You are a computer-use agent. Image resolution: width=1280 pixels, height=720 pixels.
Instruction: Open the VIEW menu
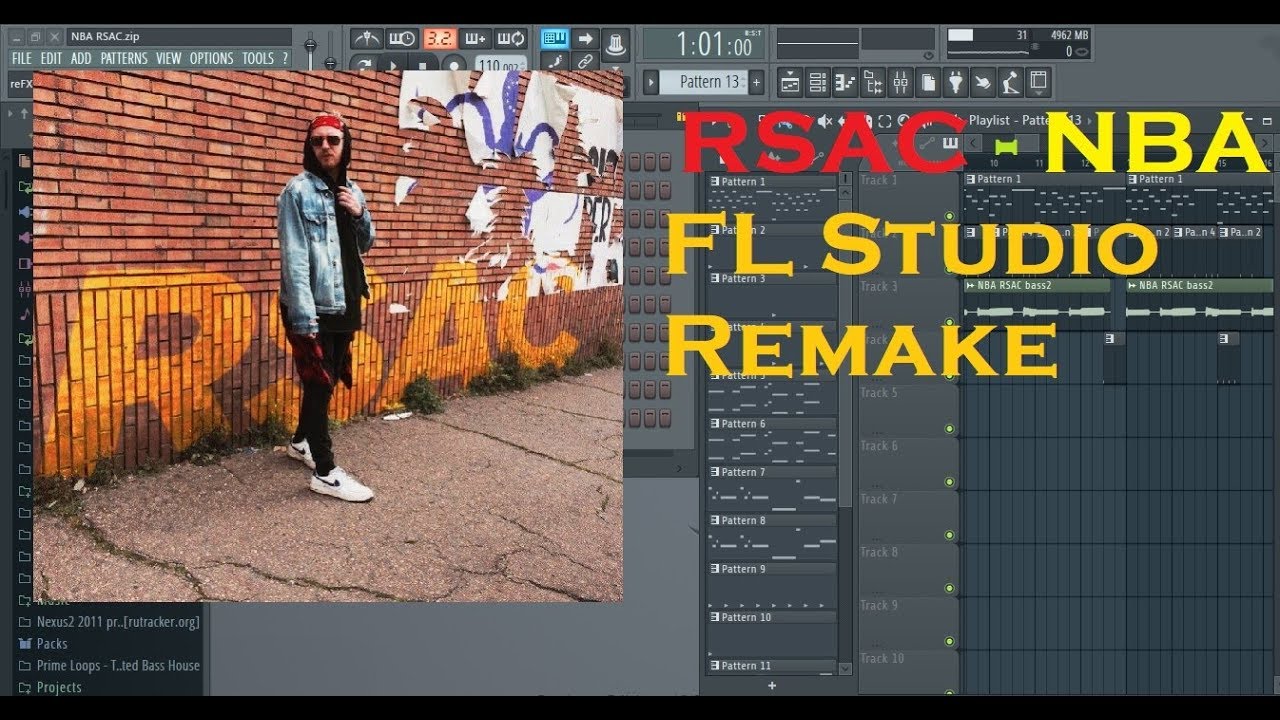coord(169,59)
